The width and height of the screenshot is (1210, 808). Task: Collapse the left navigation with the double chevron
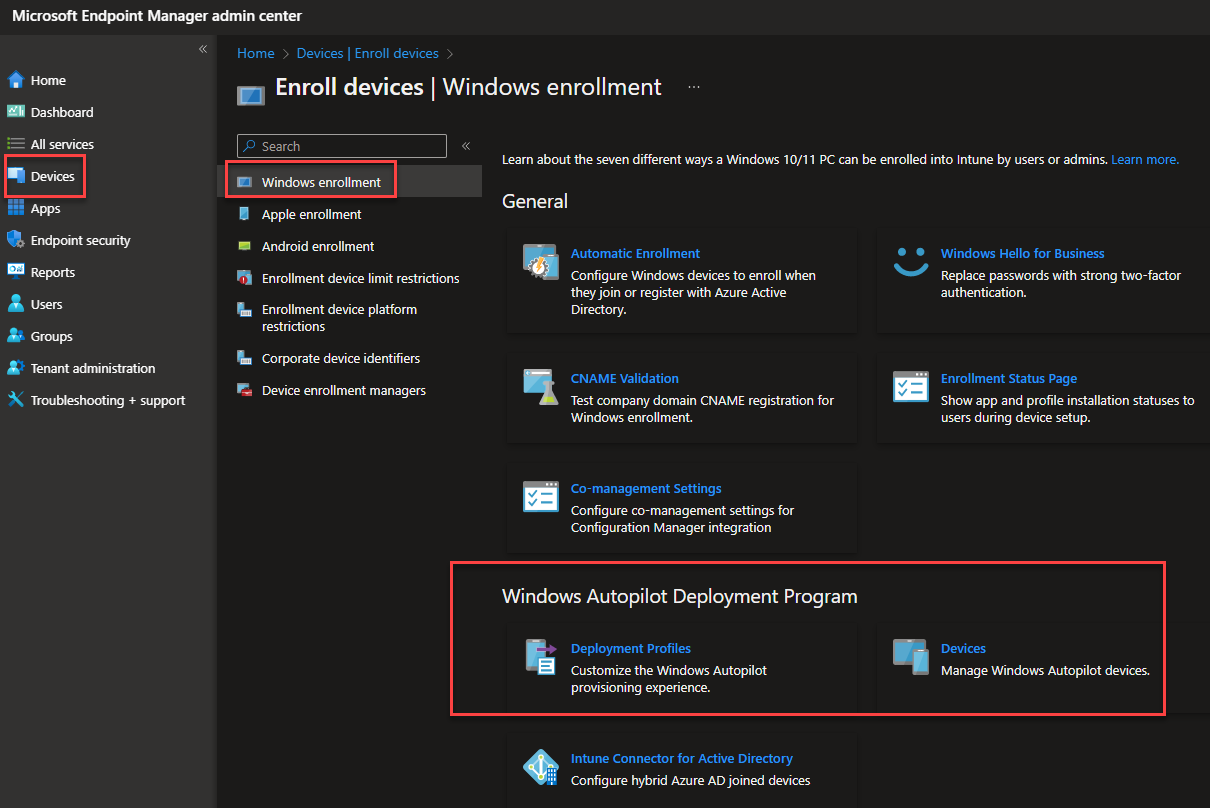(x=202, y=48)
